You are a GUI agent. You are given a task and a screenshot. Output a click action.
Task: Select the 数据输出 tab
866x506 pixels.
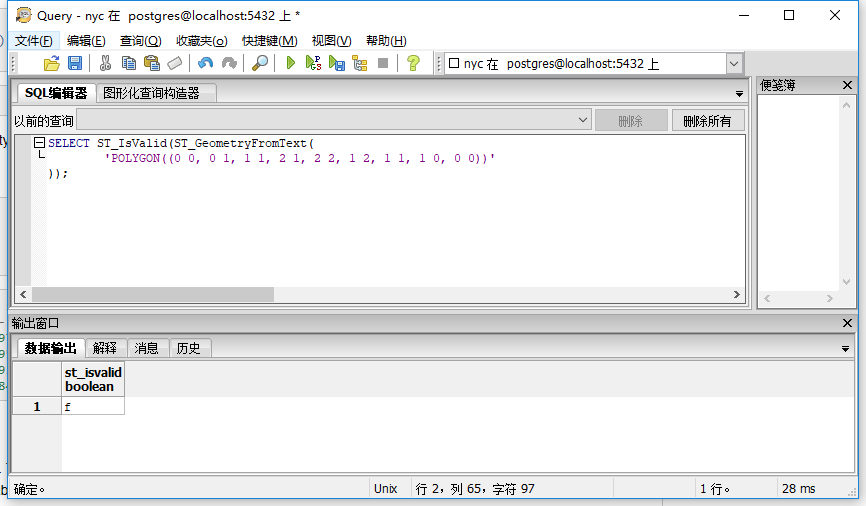50,348
